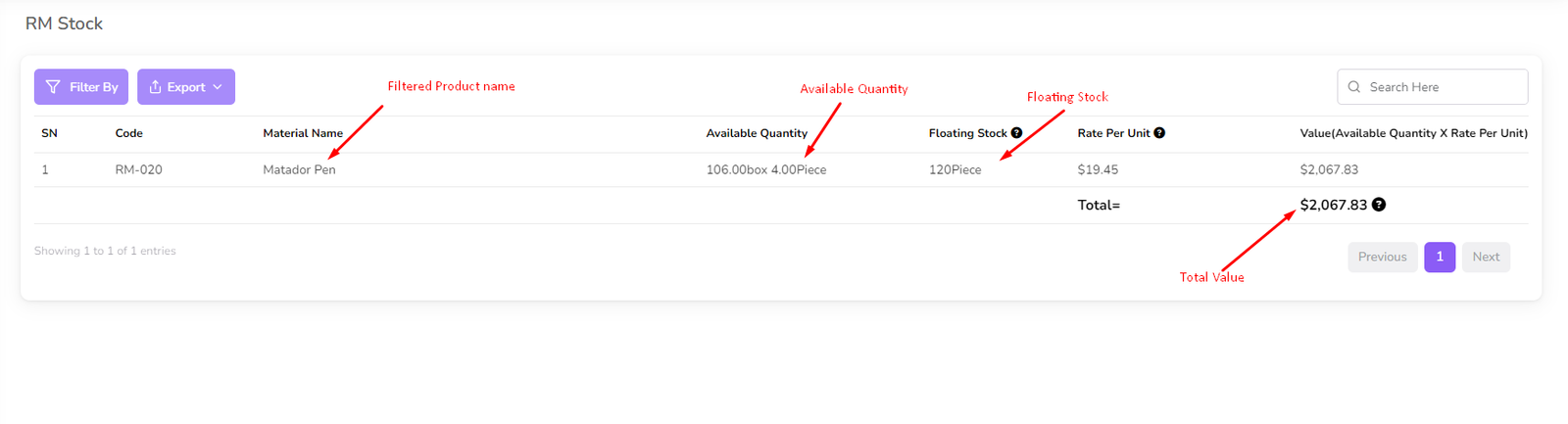
Task: Go to the Previous page
Action: [1382, 257]
